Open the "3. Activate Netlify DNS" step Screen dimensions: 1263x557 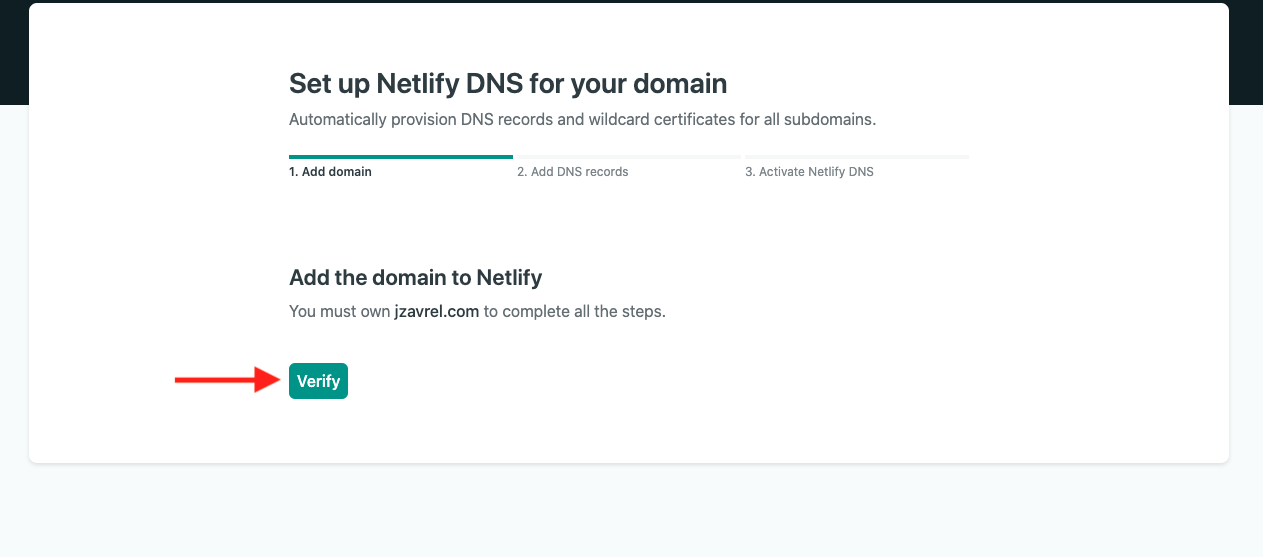pyautogui.click(x=809, y=172)
